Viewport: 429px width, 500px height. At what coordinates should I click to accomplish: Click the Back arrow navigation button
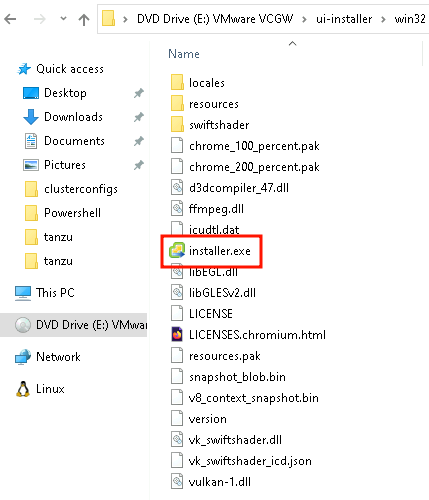[x=10, y=19]
